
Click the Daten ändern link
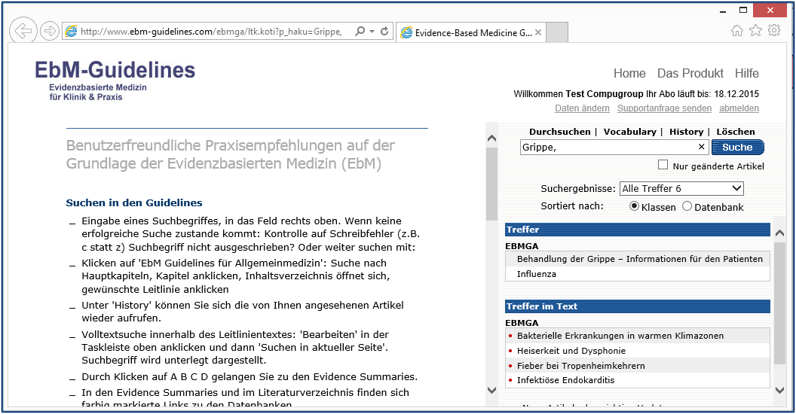[582, 108]
